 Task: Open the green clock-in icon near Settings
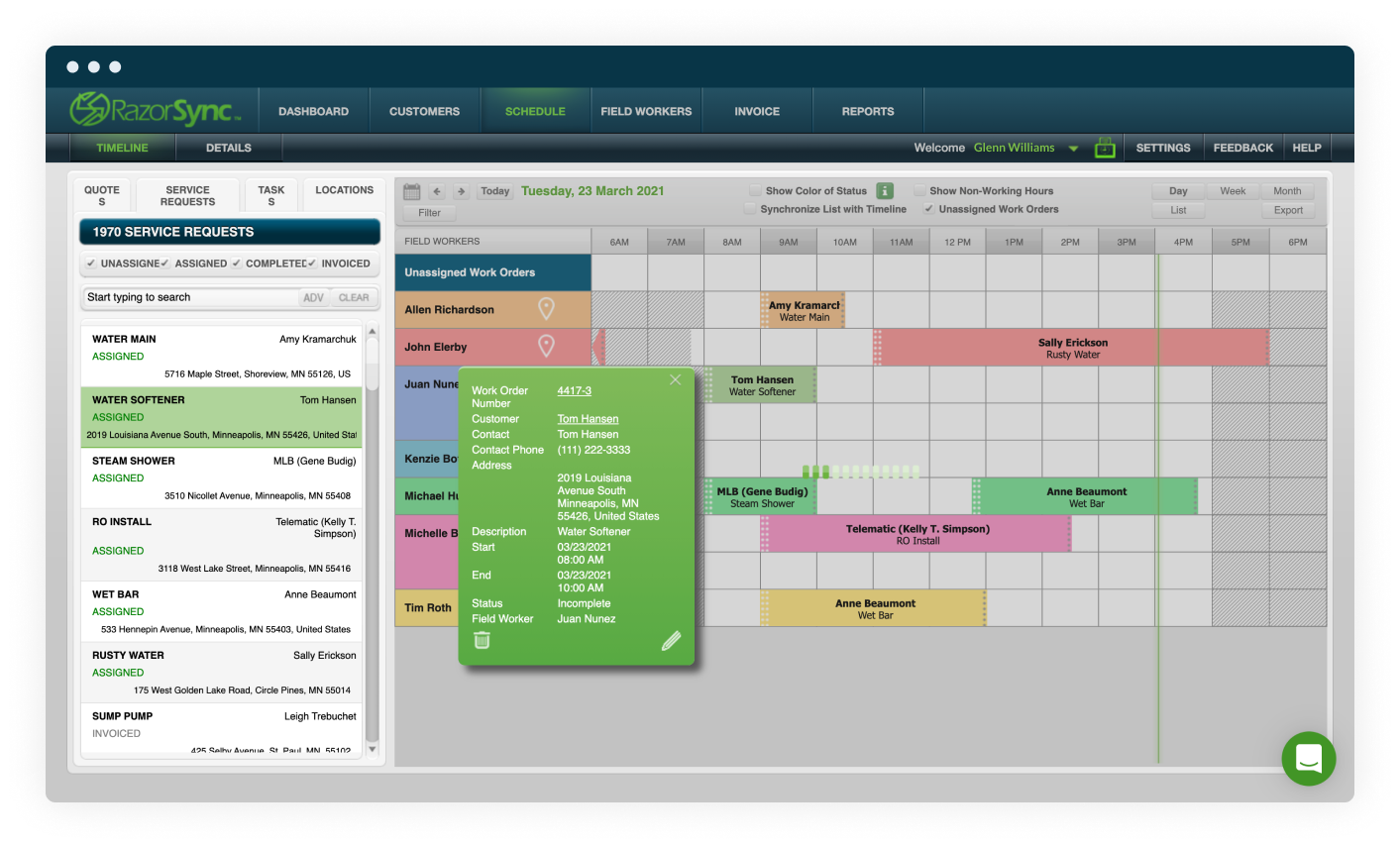[1105, 148]
